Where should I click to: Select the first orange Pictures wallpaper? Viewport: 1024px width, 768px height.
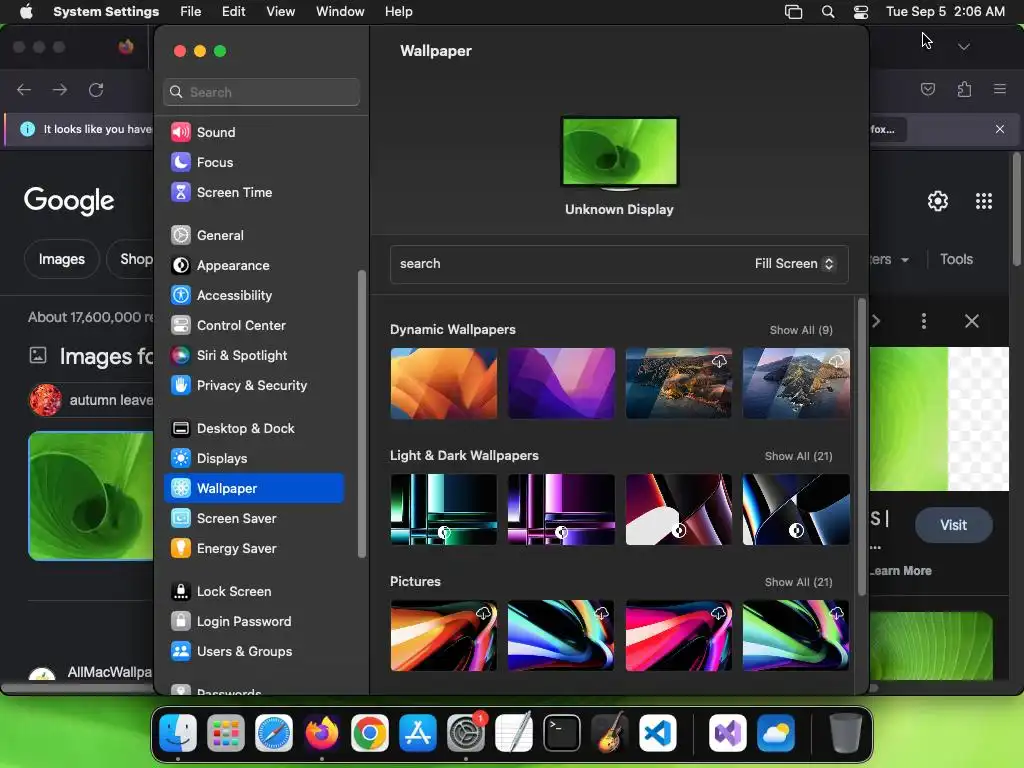(443, 635)
